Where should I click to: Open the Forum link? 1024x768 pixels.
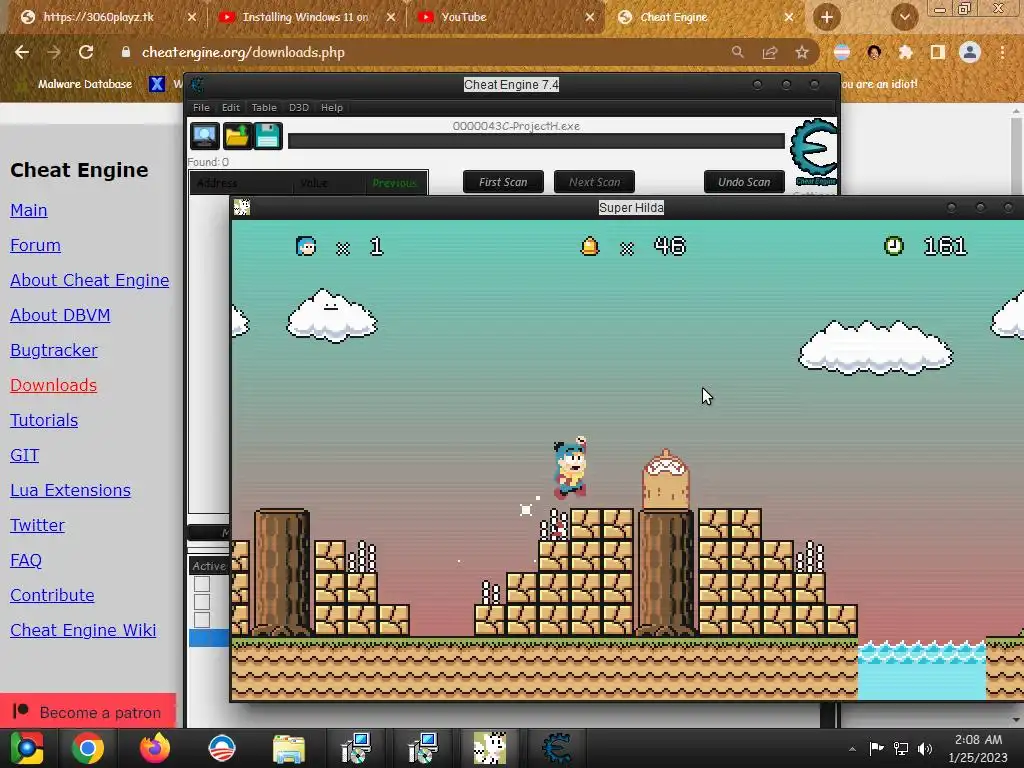35,246
